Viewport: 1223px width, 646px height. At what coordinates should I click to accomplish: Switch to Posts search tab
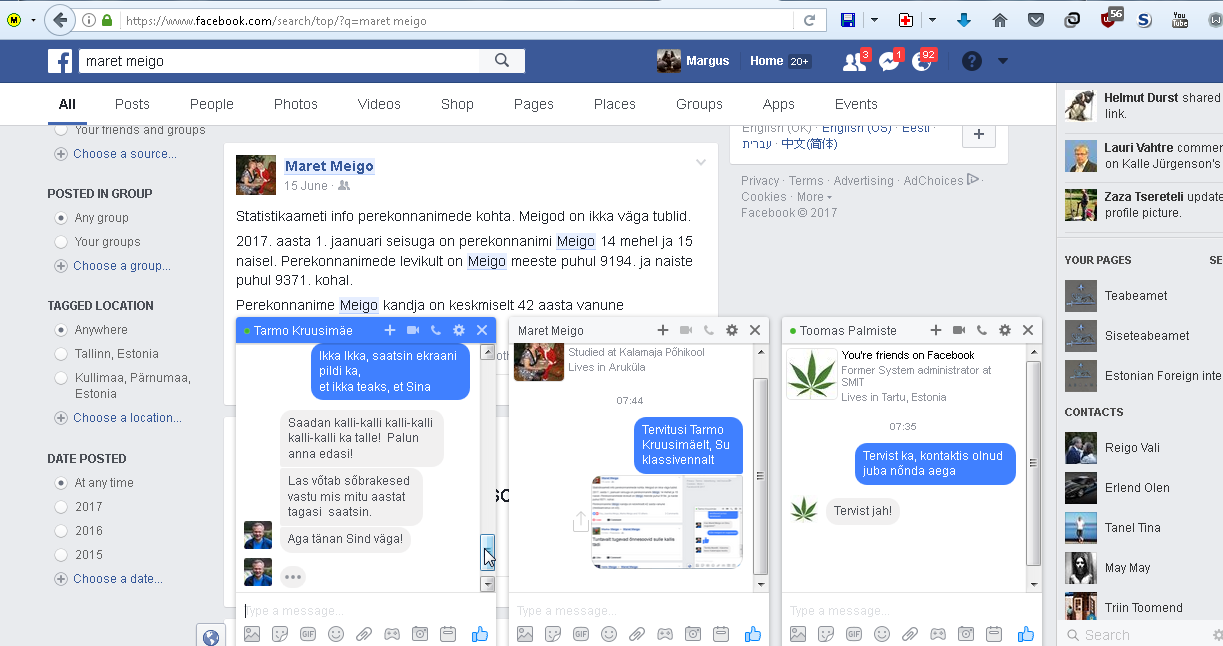pos(132,104)
